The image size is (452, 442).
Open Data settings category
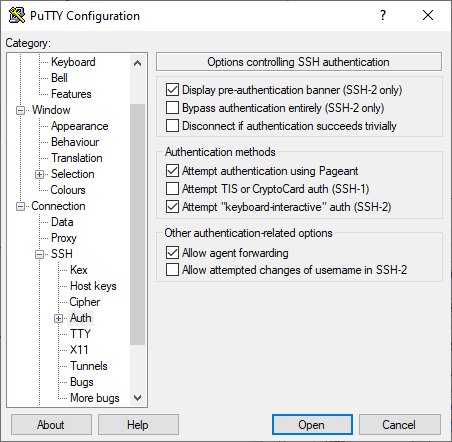pos(62,222)
